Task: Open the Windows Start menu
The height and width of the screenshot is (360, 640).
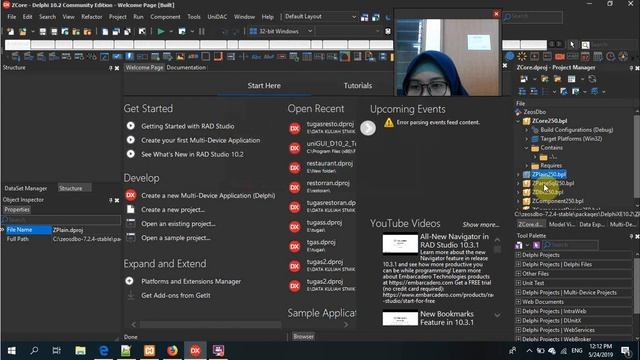Action: [12, 351]
